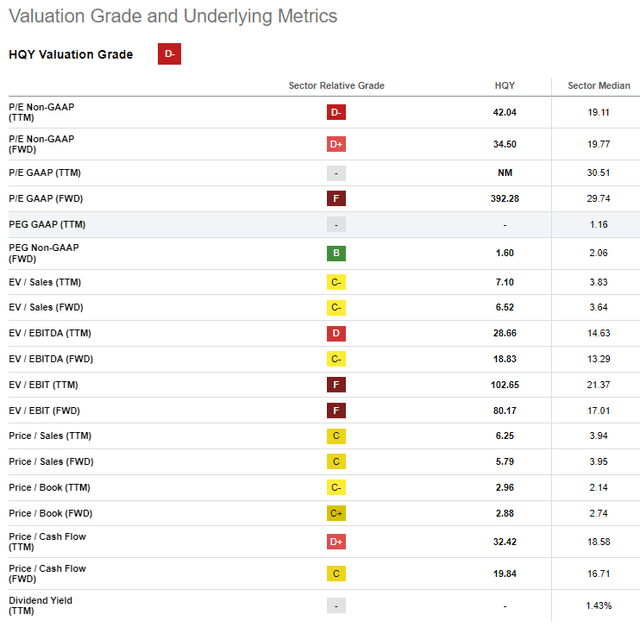Click the C- grade badge for Price / Book (TTM)
Viewport: 640px width, 627px height.
click(336, 487)
